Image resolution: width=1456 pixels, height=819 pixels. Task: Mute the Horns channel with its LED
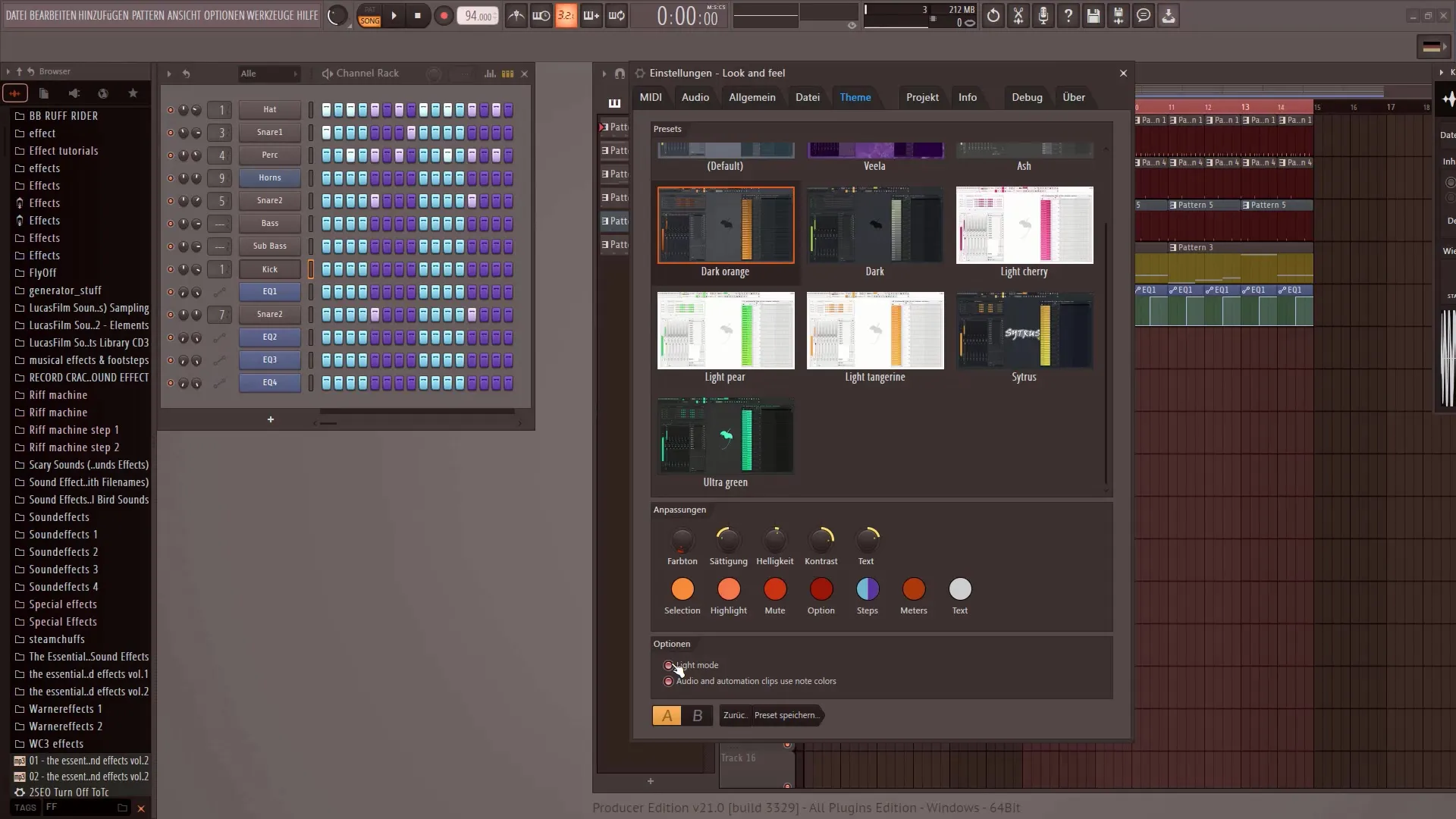(170, 178)
